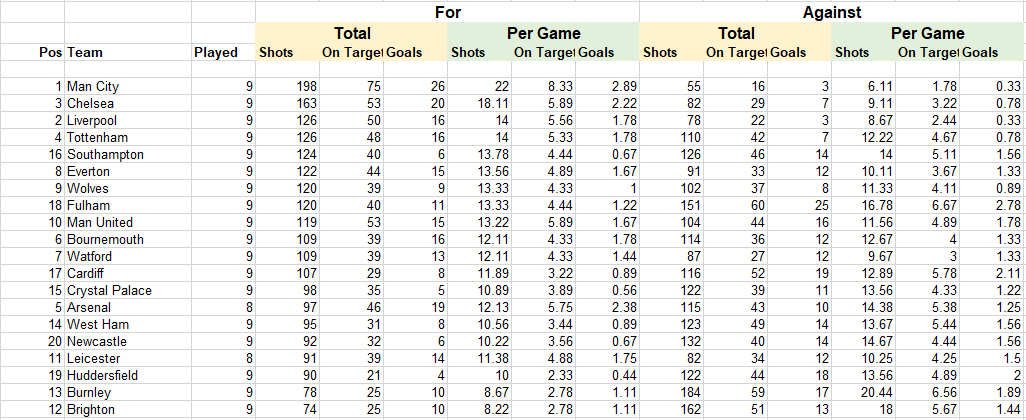This screenshot has width=1026, height=420.
Task: Select the 'For' header cell
Action: (x=448, y=12)
